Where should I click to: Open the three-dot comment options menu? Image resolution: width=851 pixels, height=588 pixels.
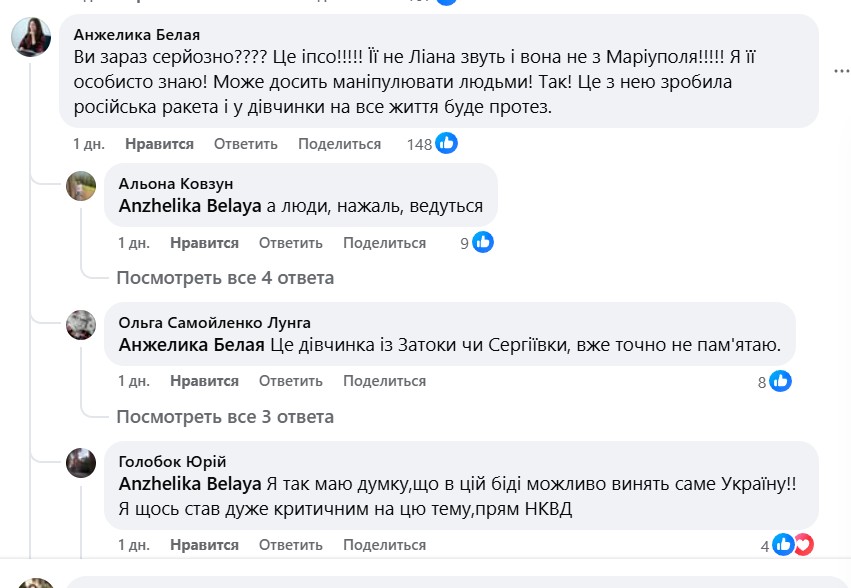pyautogui.click(x=842, y=72)
